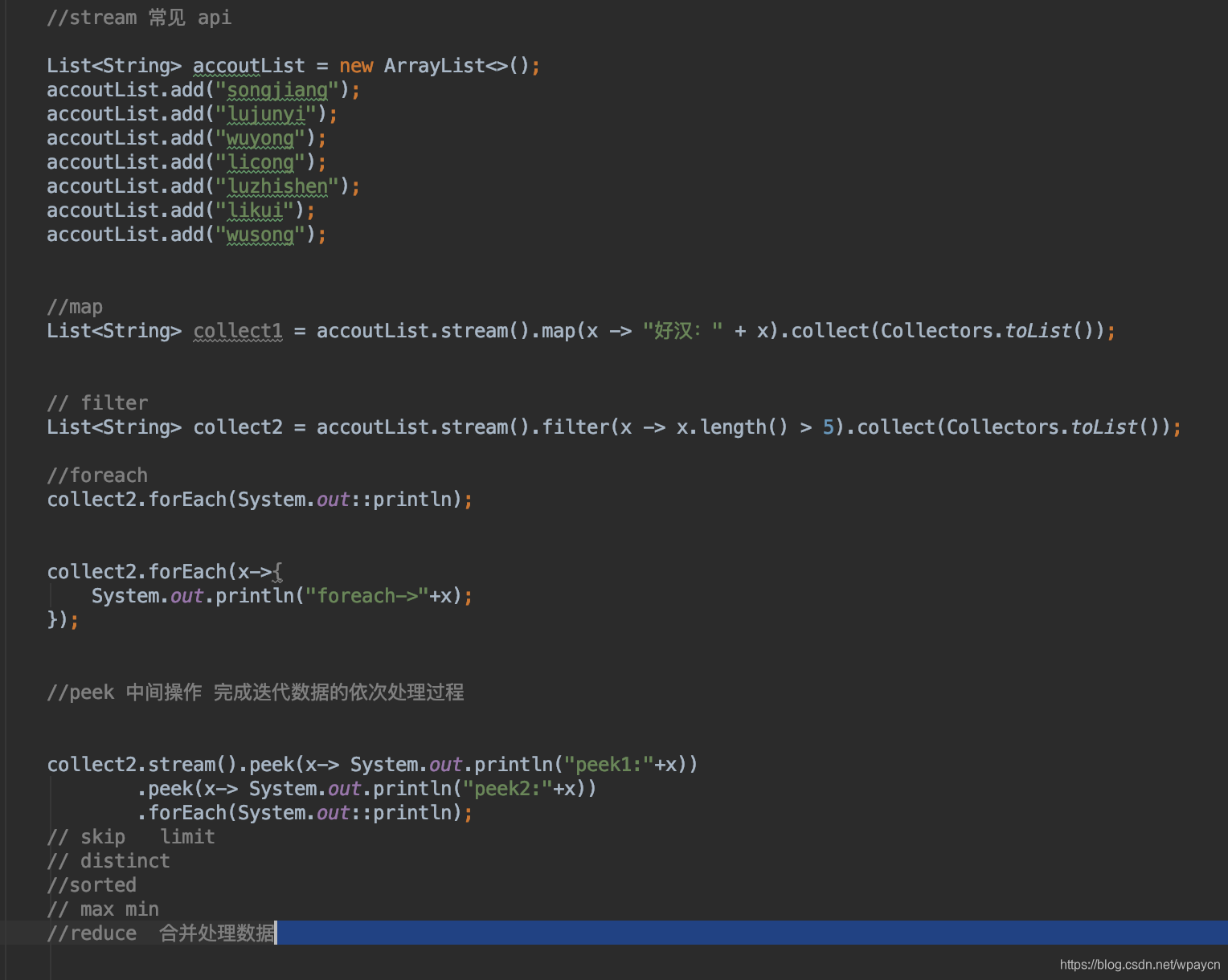The image size is (1228, 980).
Task: Click the string "lujunyi"
Action: point(266,114)
